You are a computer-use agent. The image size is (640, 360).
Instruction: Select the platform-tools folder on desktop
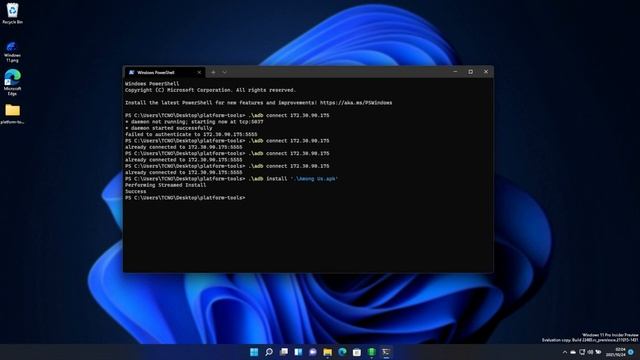pos(12,114)
